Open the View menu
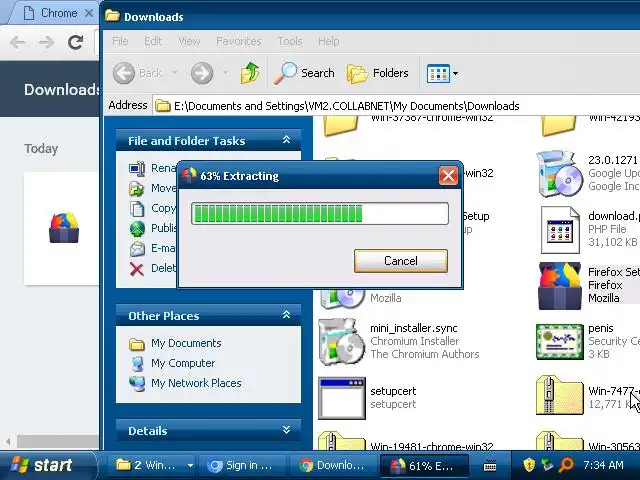Screen dimensions: 640x480 pos(189,41)
